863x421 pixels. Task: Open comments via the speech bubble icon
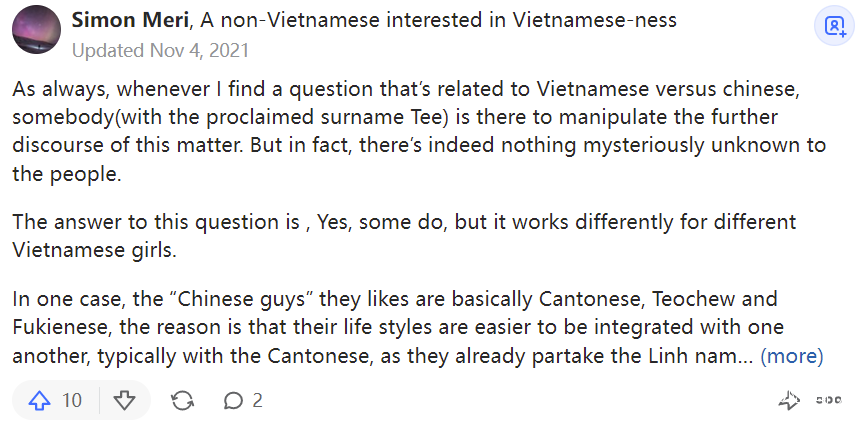233,401
